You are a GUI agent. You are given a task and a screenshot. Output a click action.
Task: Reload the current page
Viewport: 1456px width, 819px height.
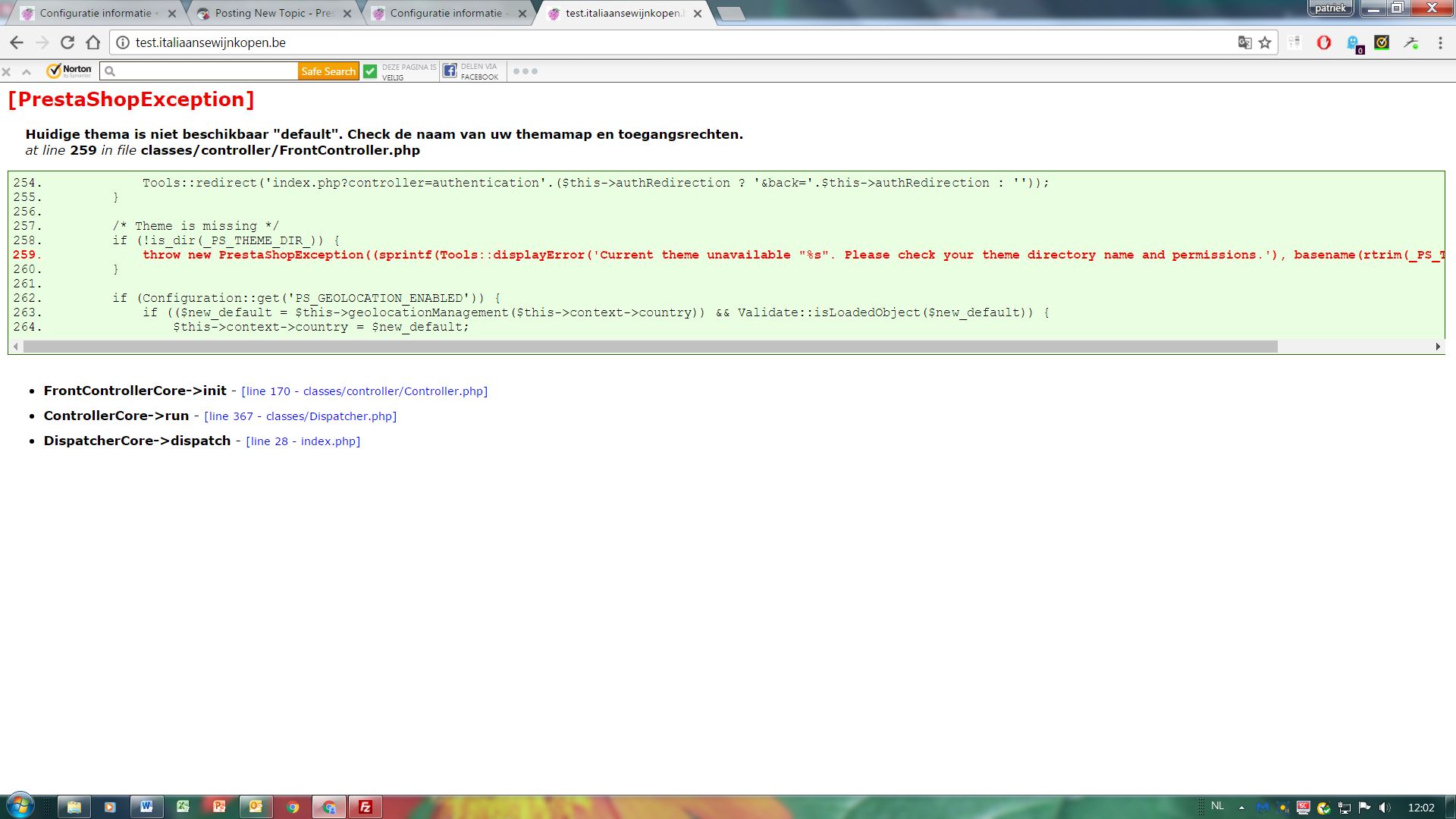[67, 43]
